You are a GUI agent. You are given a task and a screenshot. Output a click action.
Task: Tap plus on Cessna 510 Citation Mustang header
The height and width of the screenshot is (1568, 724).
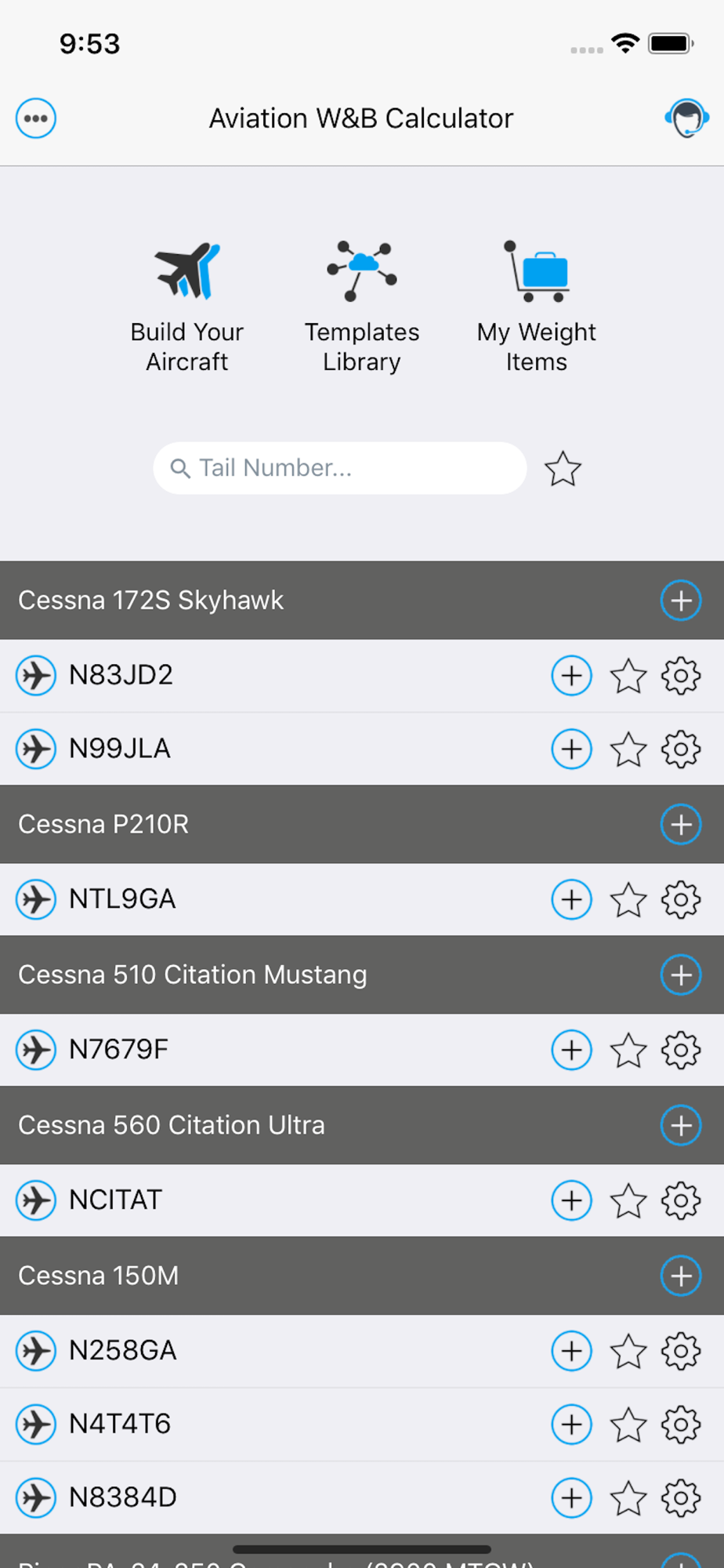[x=680, y=975]
